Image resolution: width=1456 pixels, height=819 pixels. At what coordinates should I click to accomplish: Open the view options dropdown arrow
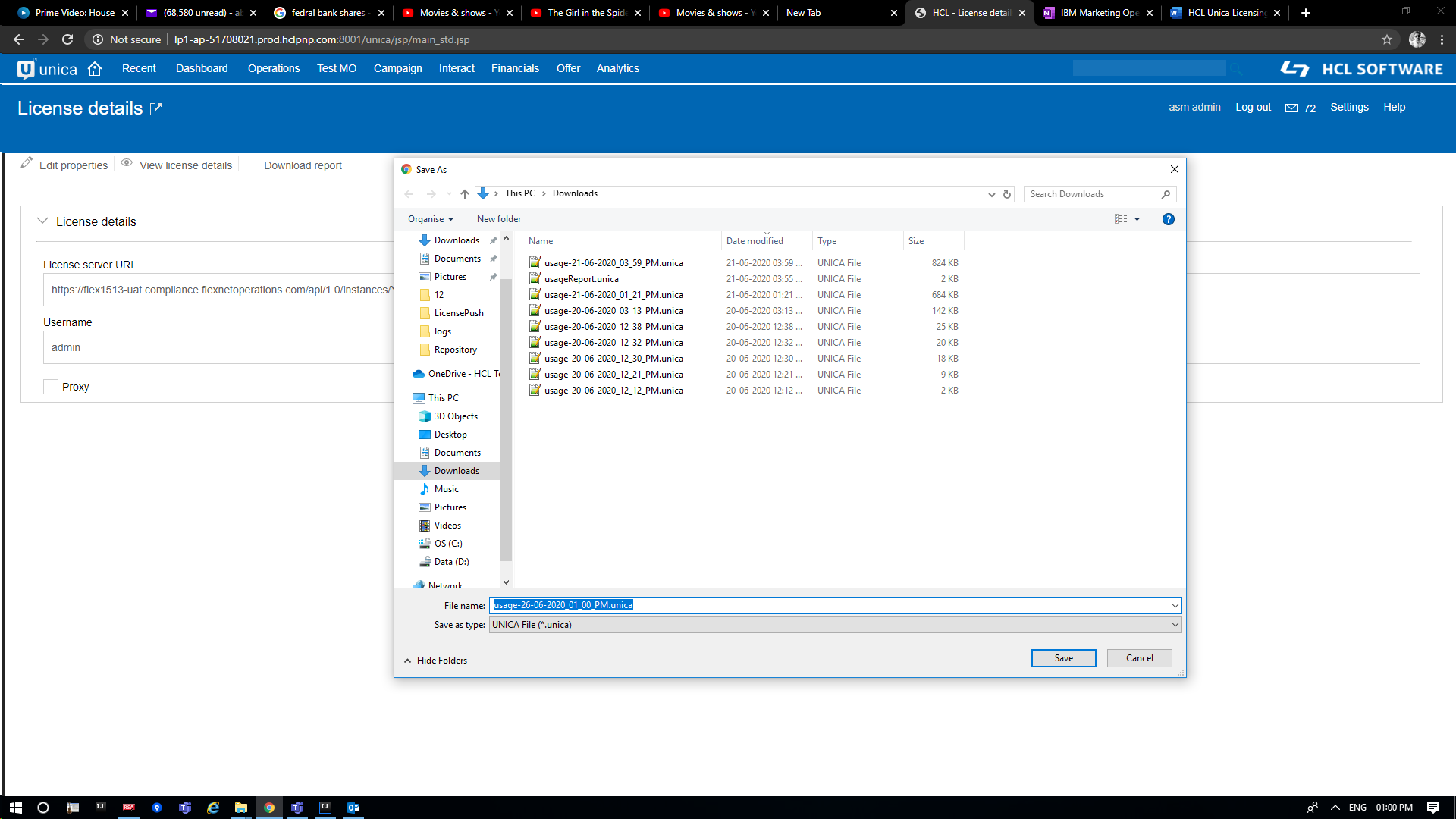(1137, 219)
